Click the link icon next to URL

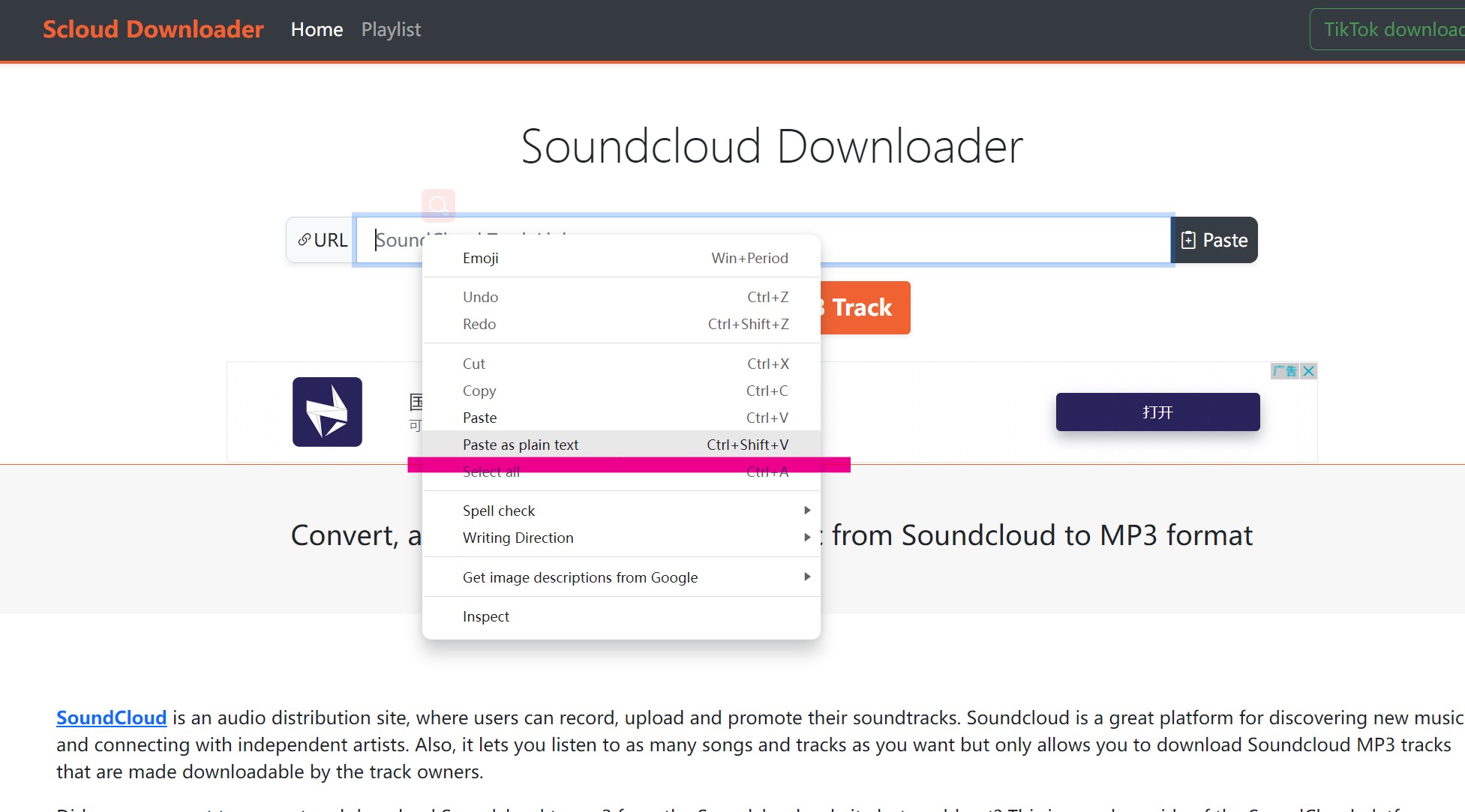[x=304, y=240]
